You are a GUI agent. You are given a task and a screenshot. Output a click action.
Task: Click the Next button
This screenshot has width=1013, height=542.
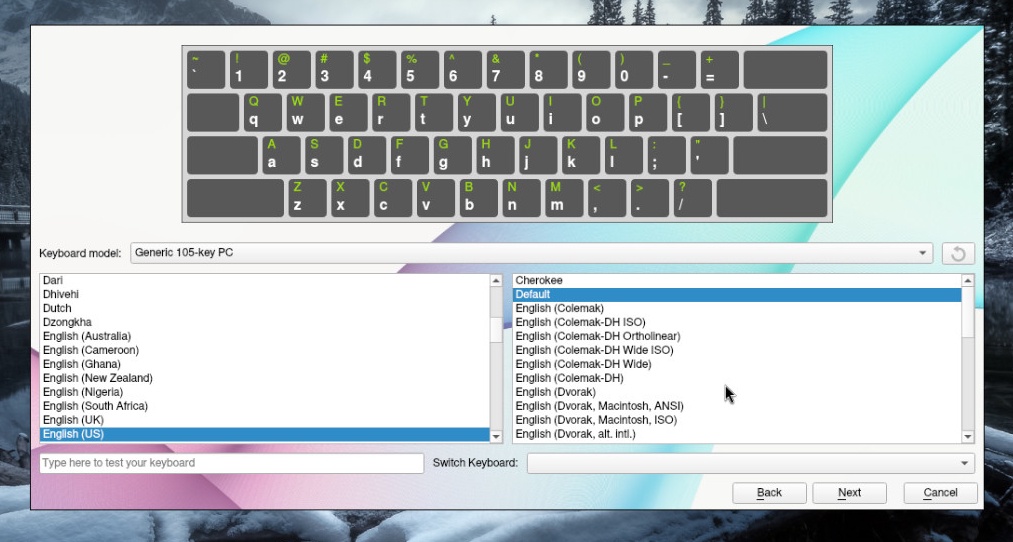849,492
